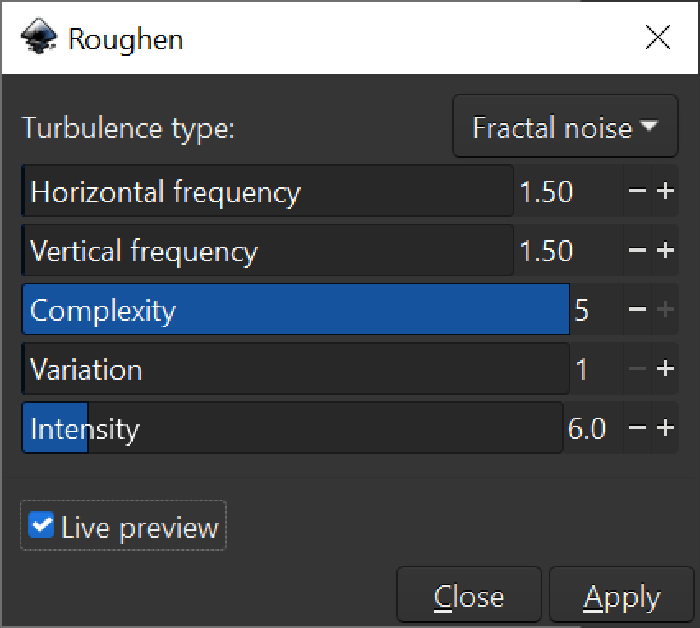Click the Vertical frequency slider bar
This screenshot has width=700, height=628.
click(x=267, y=250)
